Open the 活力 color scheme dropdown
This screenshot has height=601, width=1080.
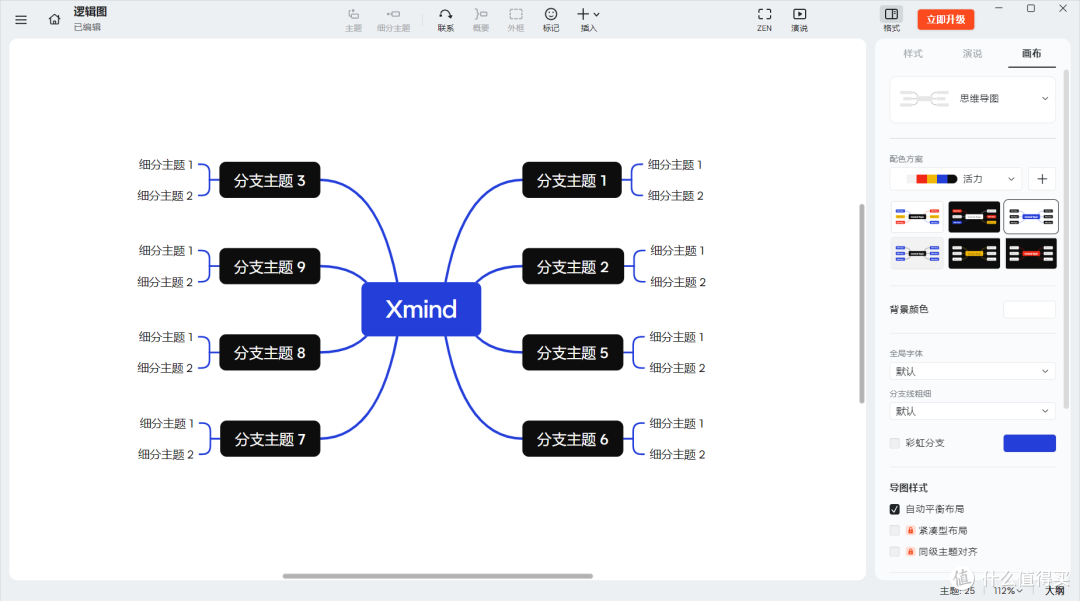point(956,179)
